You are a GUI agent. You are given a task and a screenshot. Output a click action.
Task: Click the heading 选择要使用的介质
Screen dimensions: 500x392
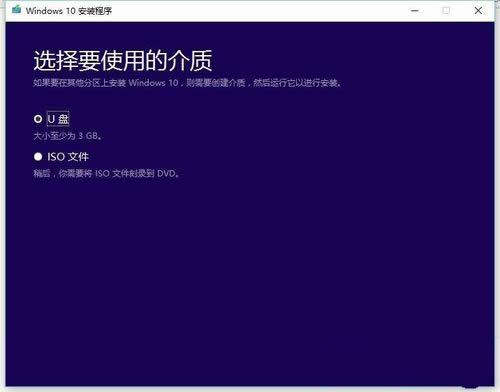(123, 61)
